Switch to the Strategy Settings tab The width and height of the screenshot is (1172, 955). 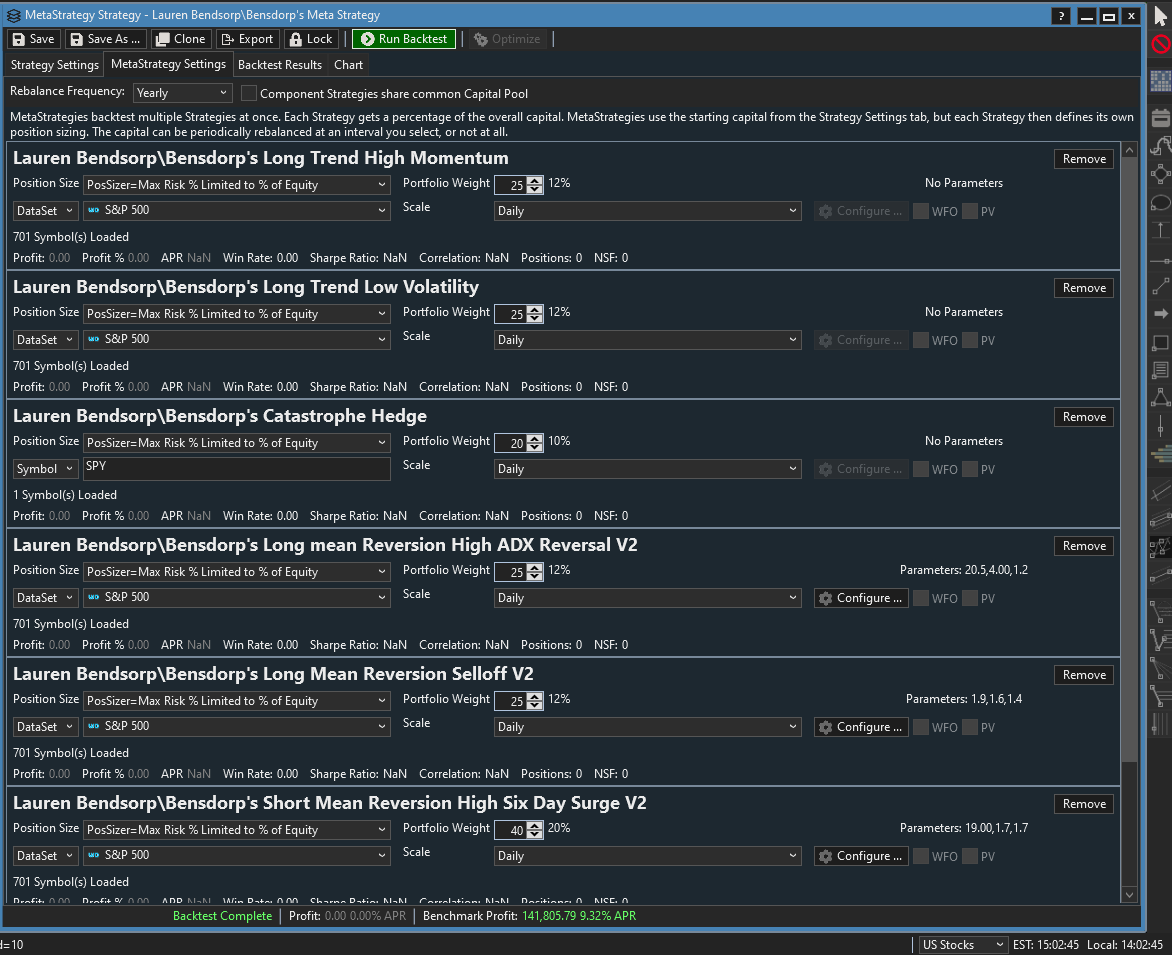[55, 65]
